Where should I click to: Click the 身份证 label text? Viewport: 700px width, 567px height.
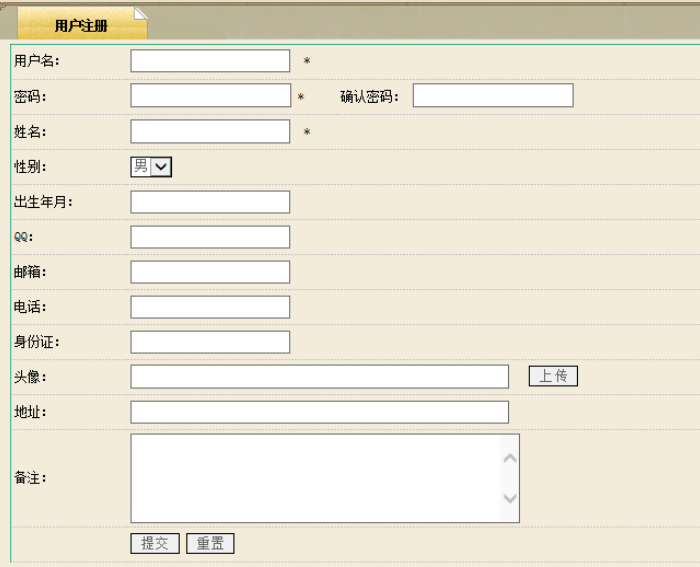coord(36,342)
